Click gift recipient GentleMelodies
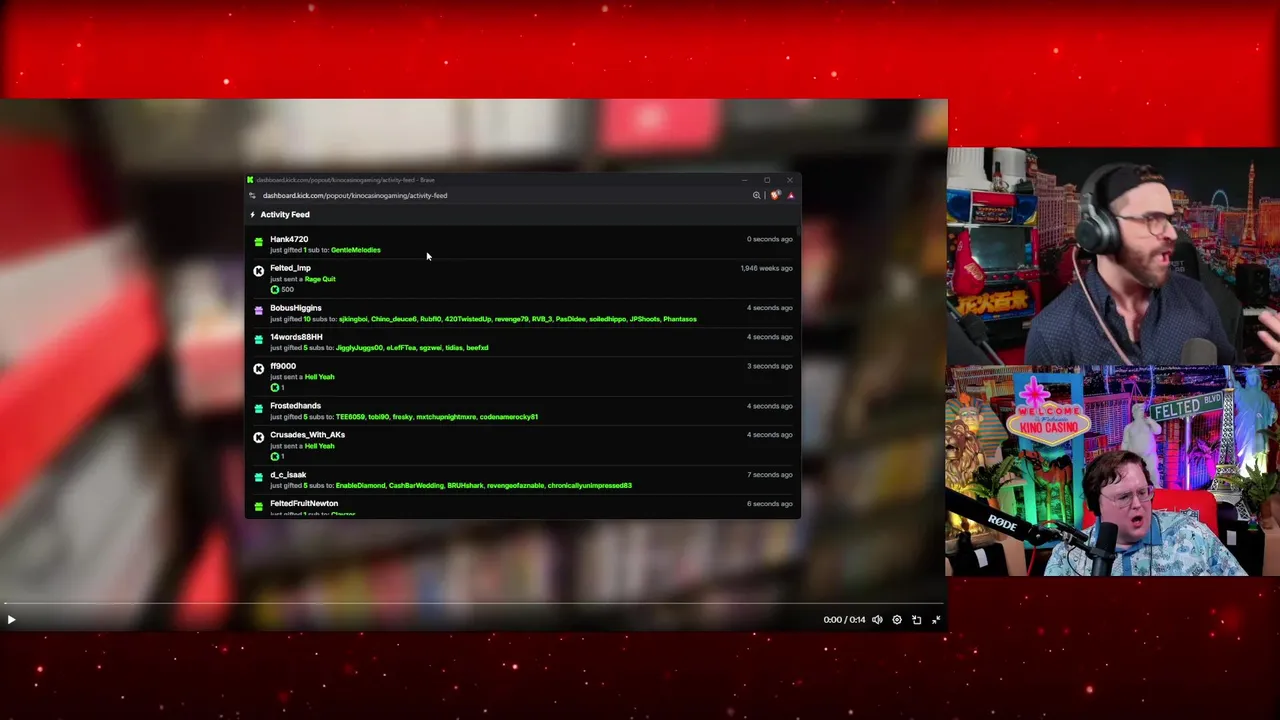Screen dimensions: 1280x720 [356, 250]
